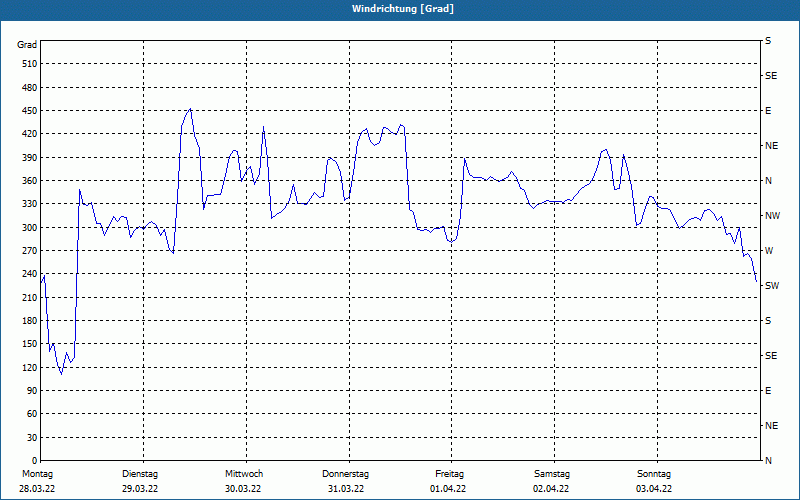This screenshot has width=800, height=500.
Task: Click the 30.03.22 date label
Action: coord(243,489)
